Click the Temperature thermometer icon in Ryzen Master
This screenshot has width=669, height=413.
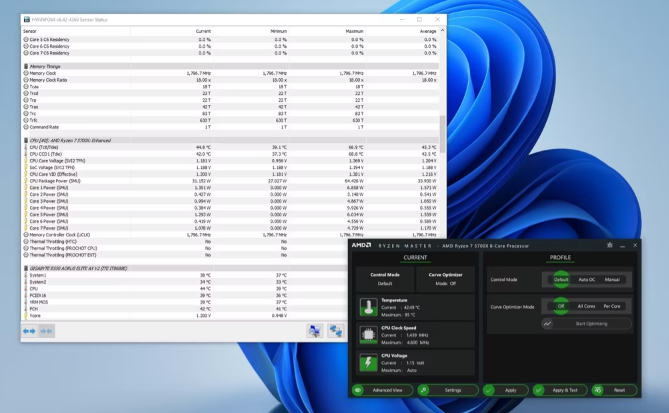coord(368,307)
